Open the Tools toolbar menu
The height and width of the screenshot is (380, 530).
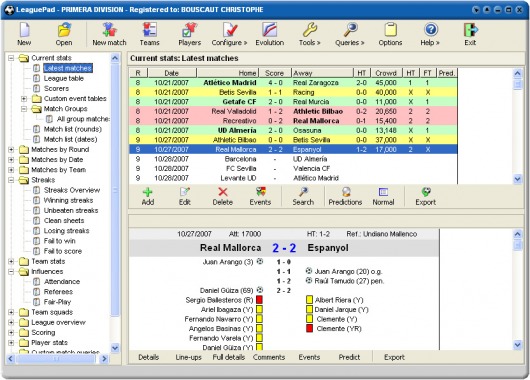tap(309, 34)
